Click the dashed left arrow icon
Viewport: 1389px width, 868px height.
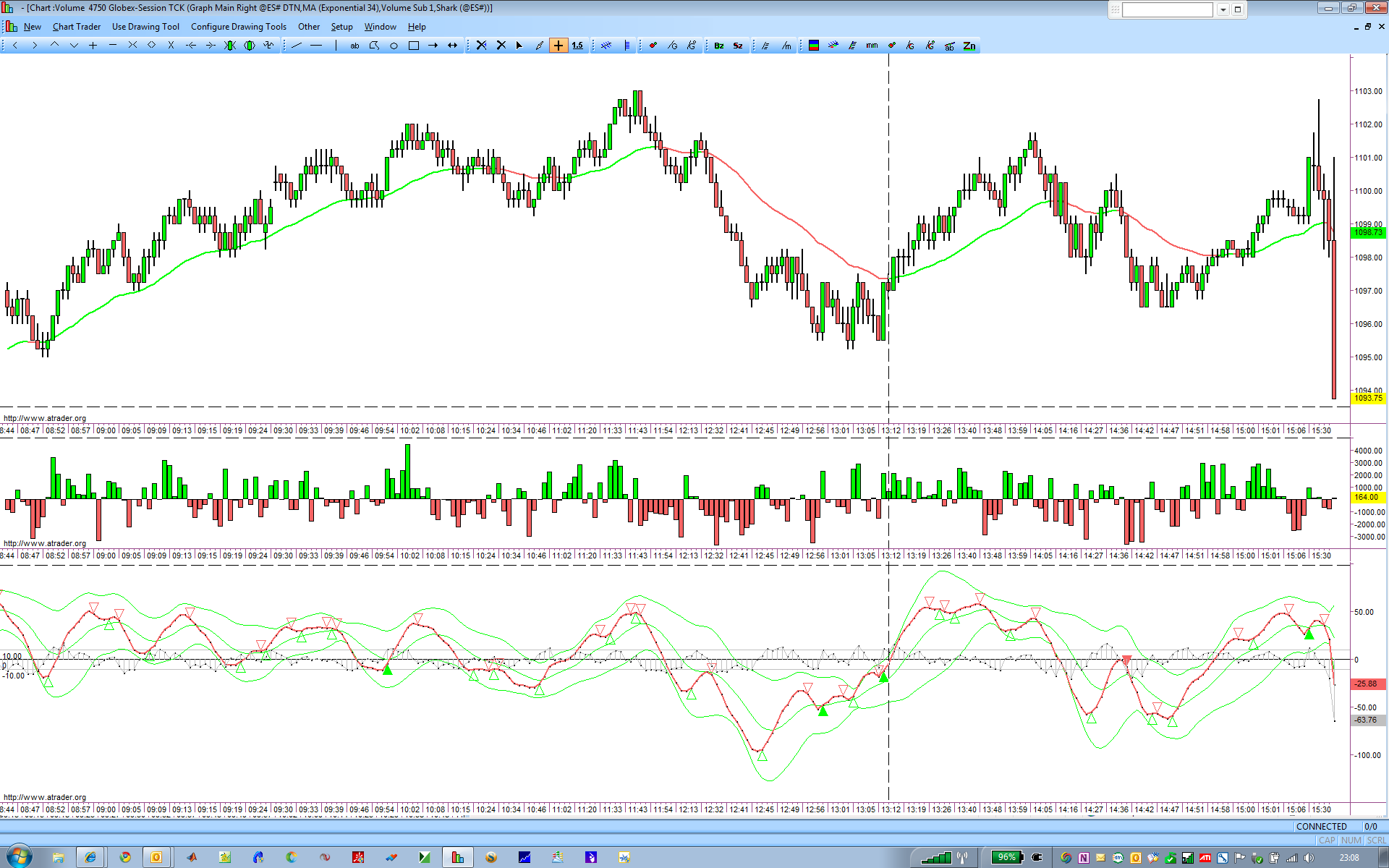click(x=191, y=46)
